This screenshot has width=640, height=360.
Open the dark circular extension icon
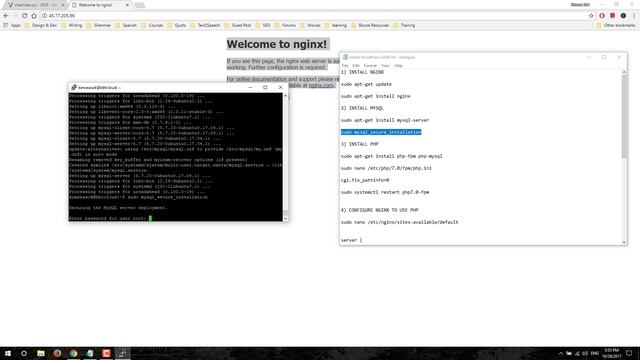pyautogui.click(x=623, y=16)
